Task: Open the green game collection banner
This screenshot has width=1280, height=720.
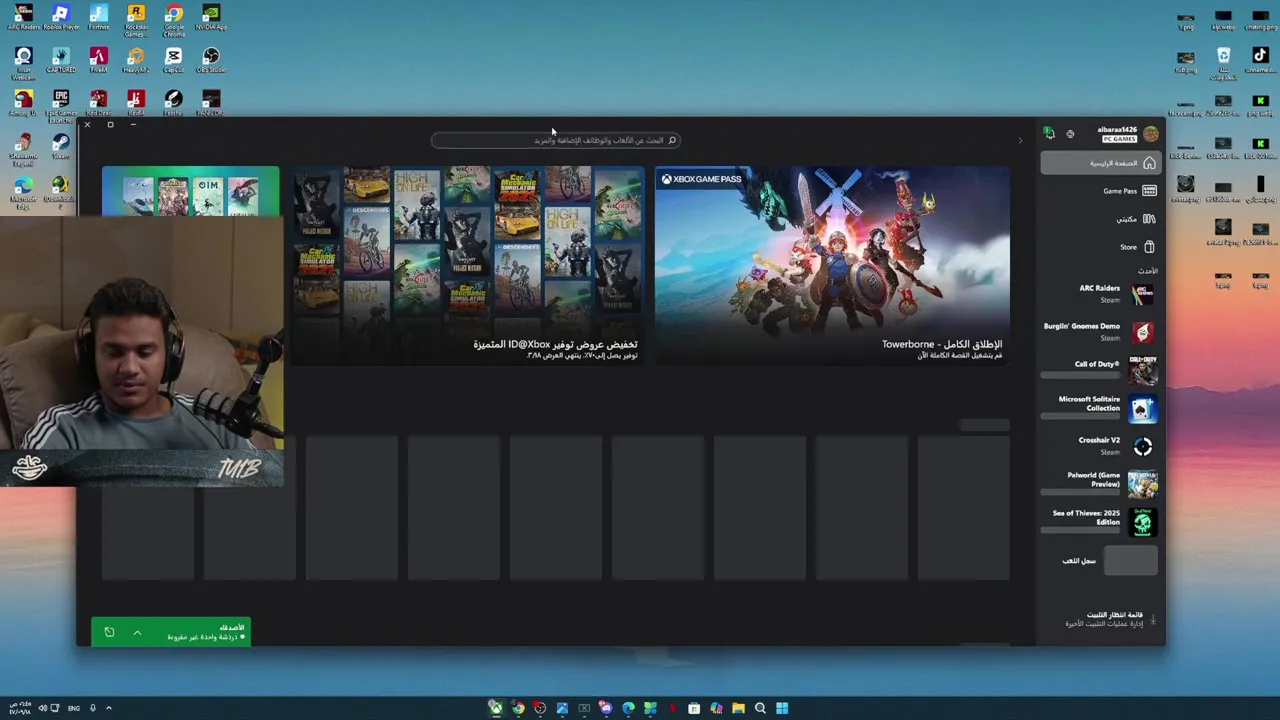Action: tap(190, 191)
